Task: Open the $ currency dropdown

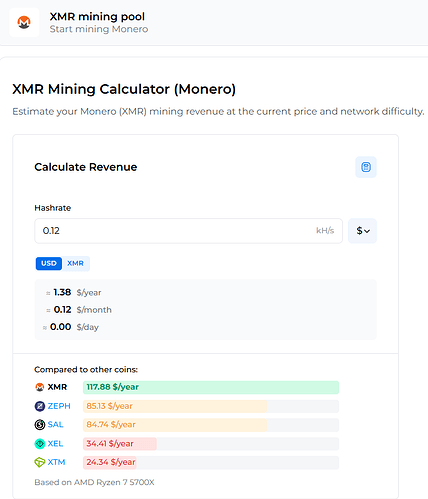Action: 362,231
